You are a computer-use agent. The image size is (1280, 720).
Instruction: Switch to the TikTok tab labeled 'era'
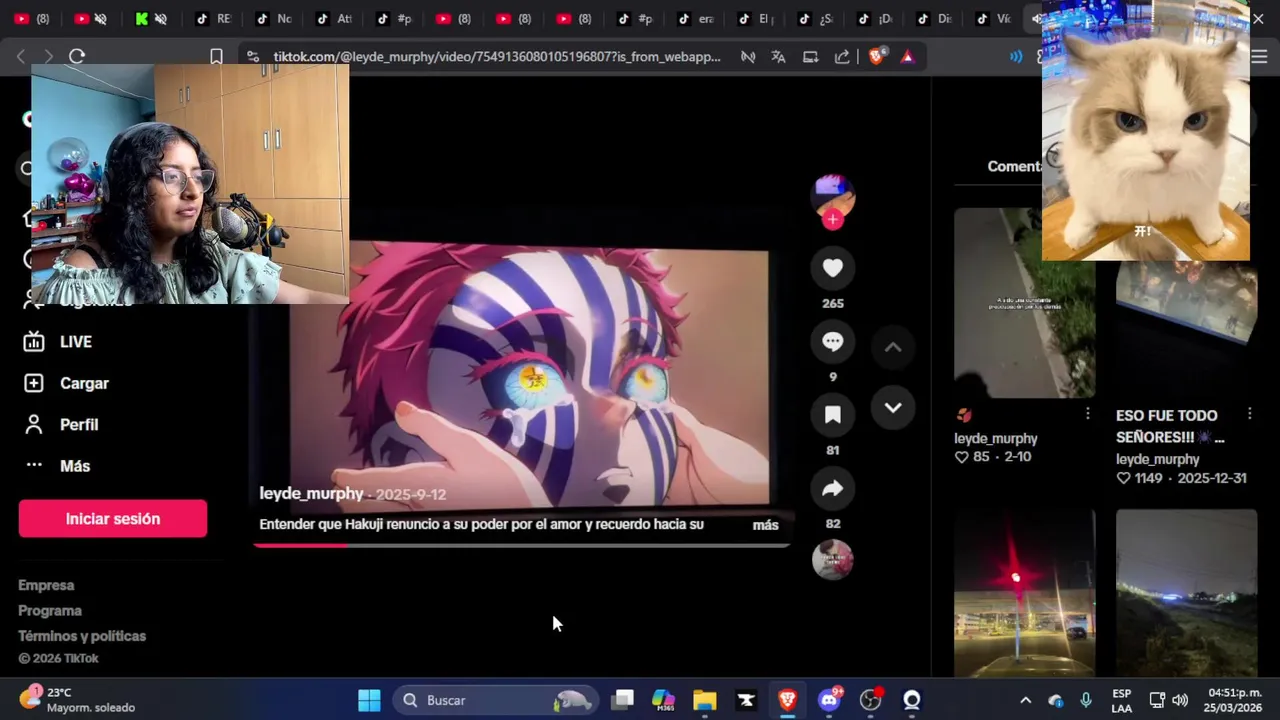coord(694,18)
